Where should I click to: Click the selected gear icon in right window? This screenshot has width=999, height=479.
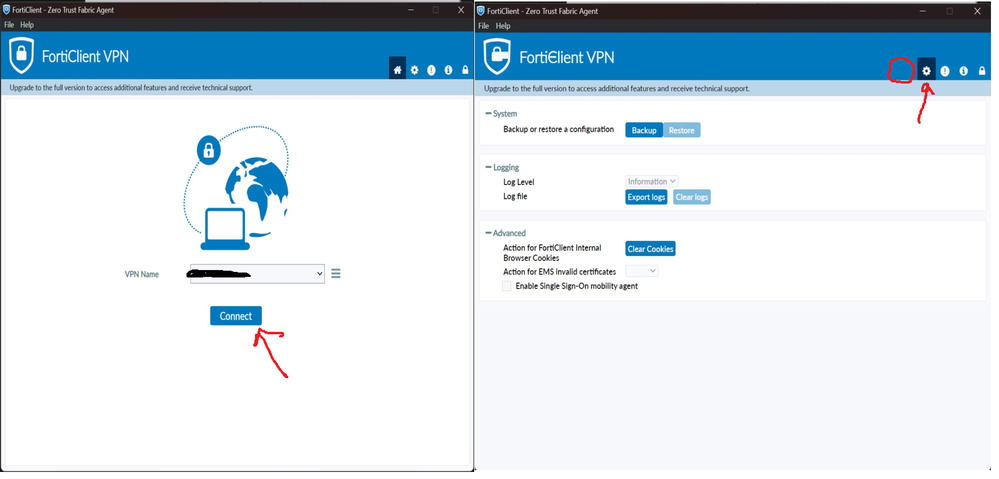pyautogui.click(x=926, y=71)
